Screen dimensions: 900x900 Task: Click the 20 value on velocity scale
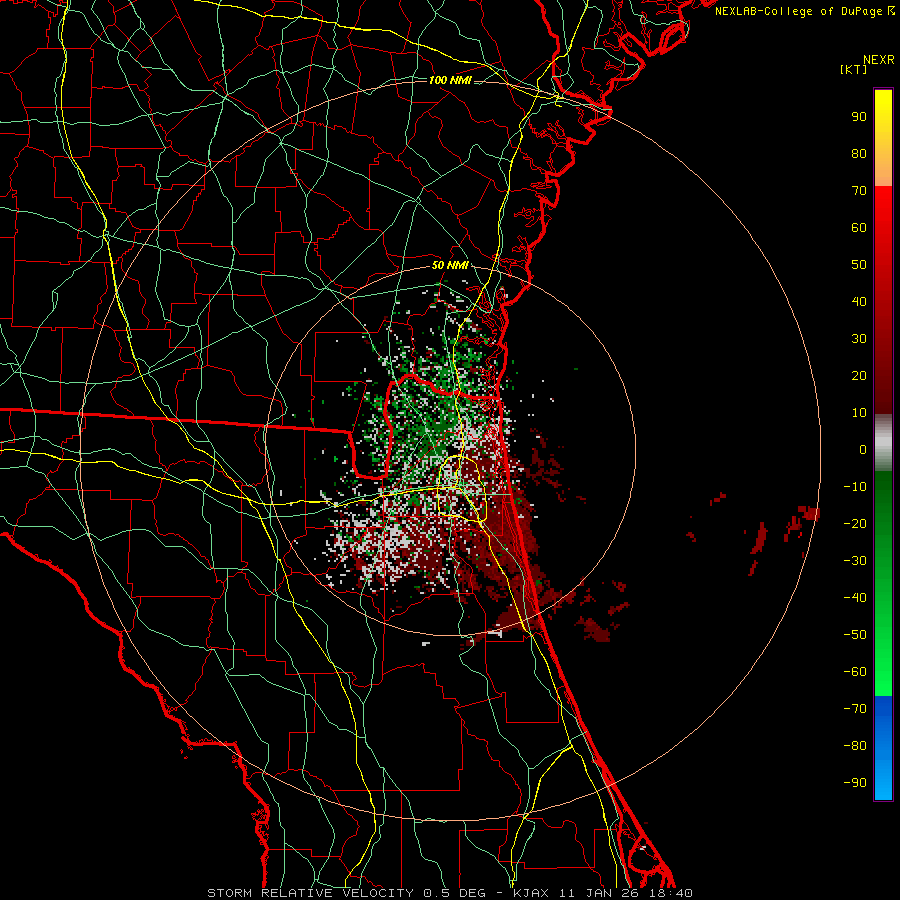tap(859, 375)
